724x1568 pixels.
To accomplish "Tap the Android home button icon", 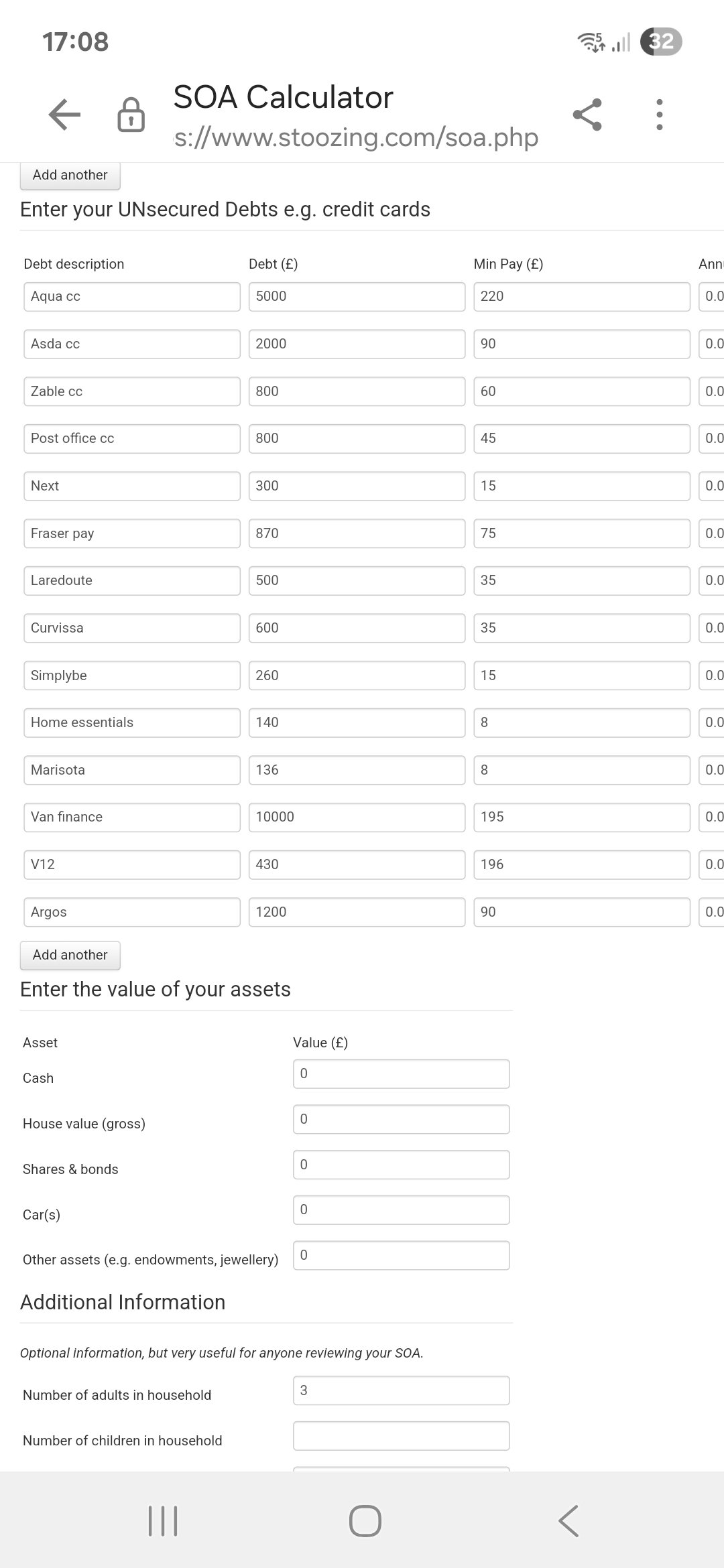I will point(365,1520).
